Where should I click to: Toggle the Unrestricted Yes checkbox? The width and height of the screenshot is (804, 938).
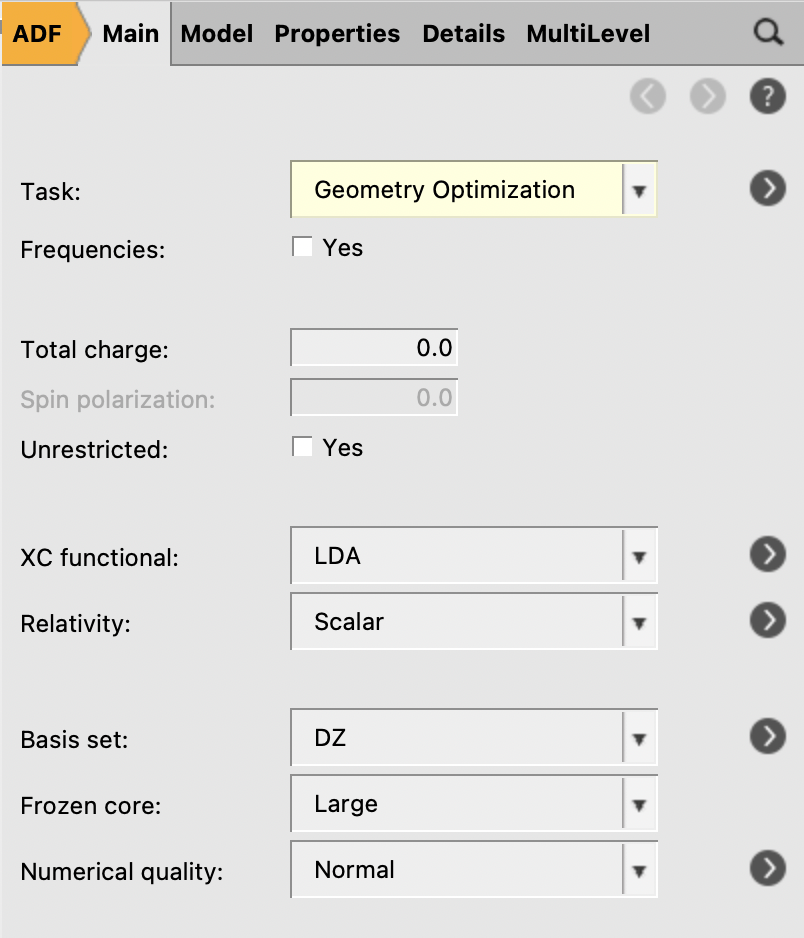click(x=303, y=447)
